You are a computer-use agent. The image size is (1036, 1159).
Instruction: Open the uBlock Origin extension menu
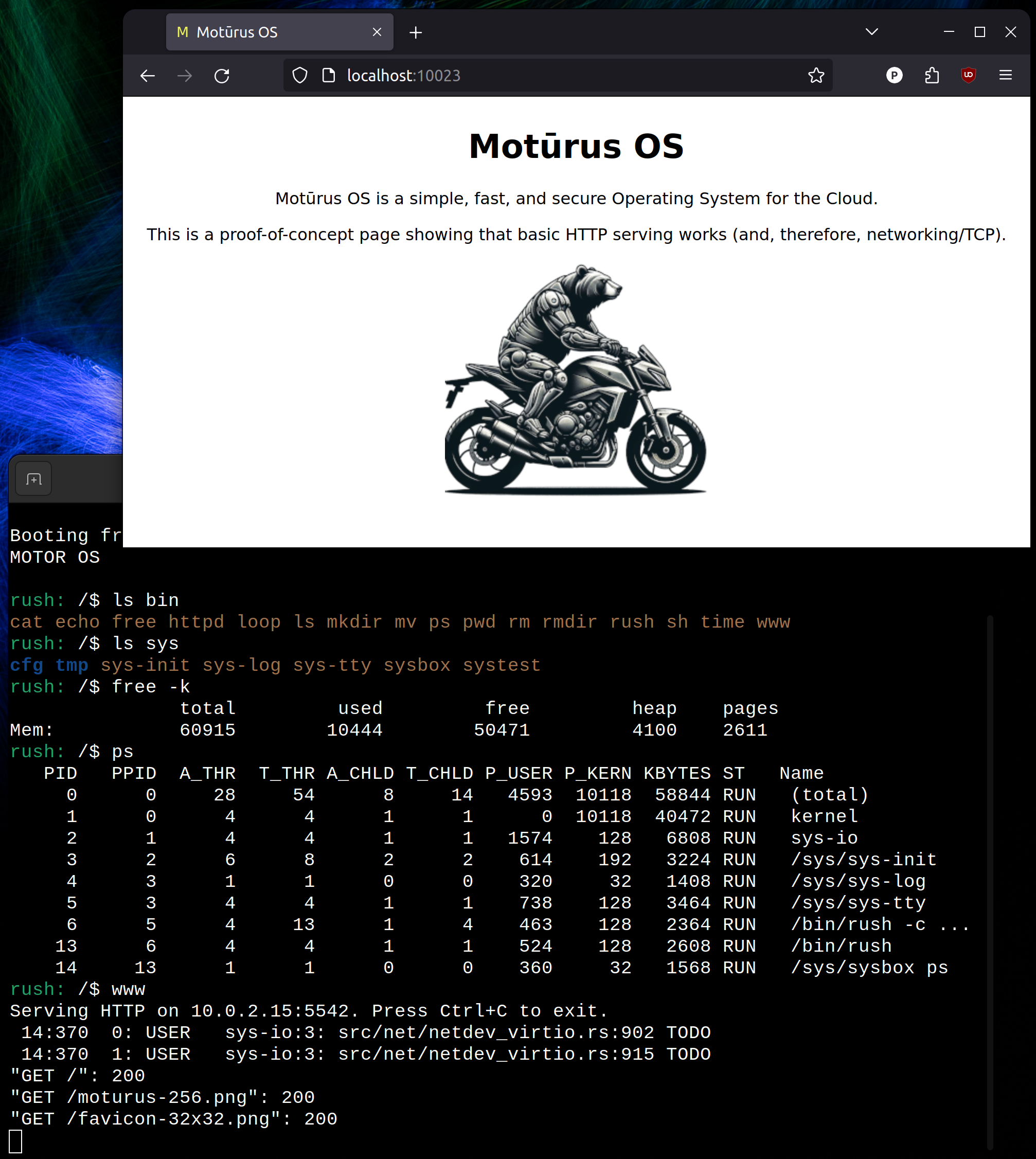(x=968, y=75)
